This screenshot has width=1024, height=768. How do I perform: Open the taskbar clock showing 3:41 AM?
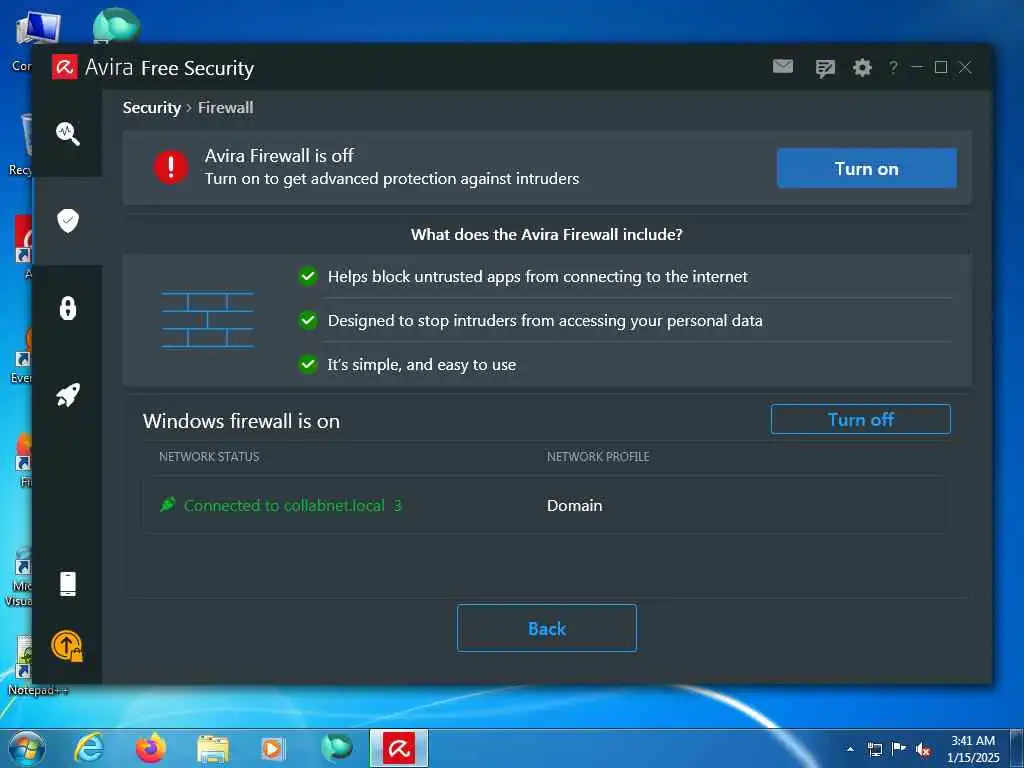973,749
